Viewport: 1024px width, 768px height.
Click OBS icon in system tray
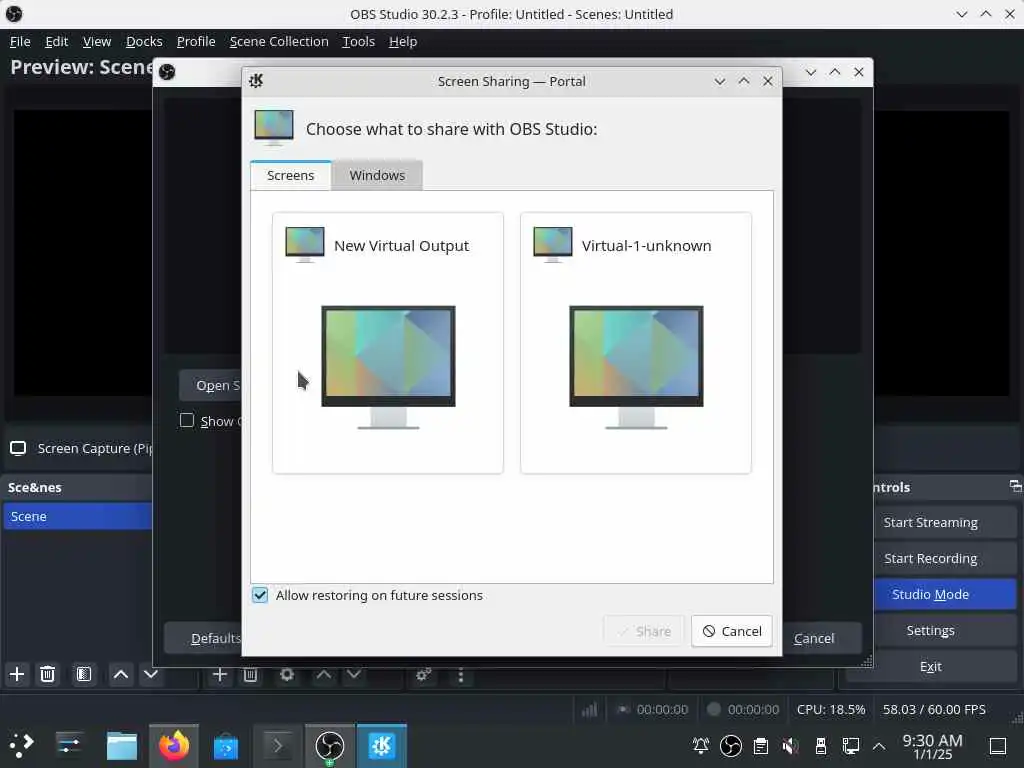coord(731,745)
